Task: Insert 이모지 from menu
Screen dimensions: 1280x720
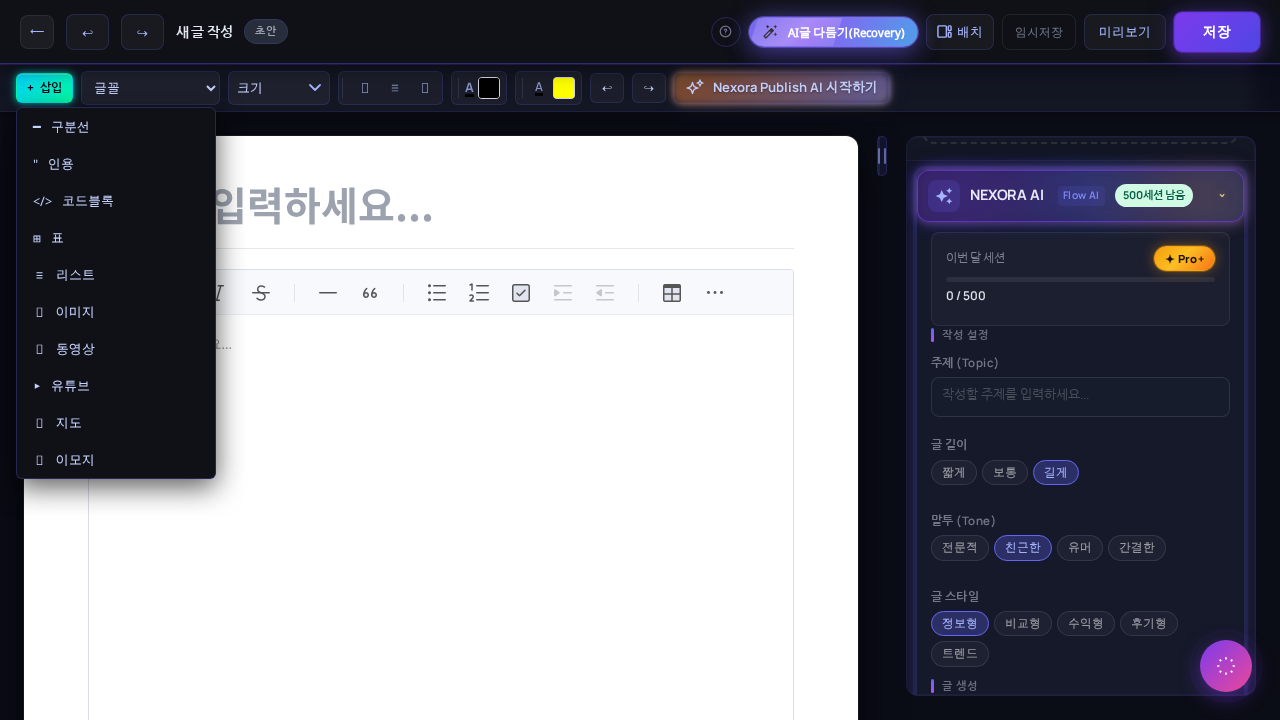Action: (x=116, y=460)
